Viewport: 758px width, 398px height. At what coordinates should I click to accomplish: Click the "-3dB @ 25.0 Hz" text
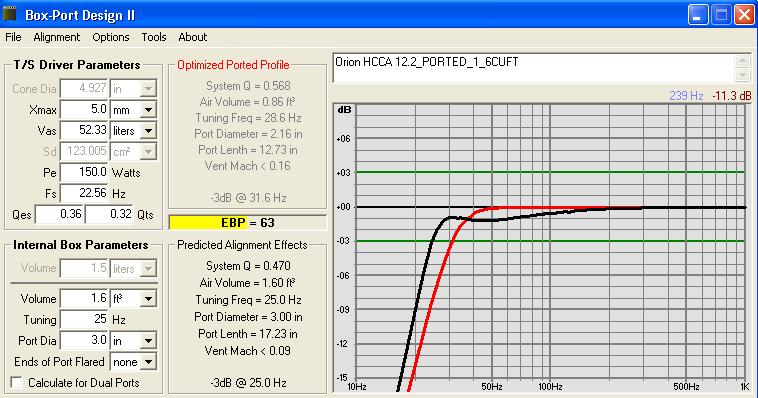[x=248, y=383]
